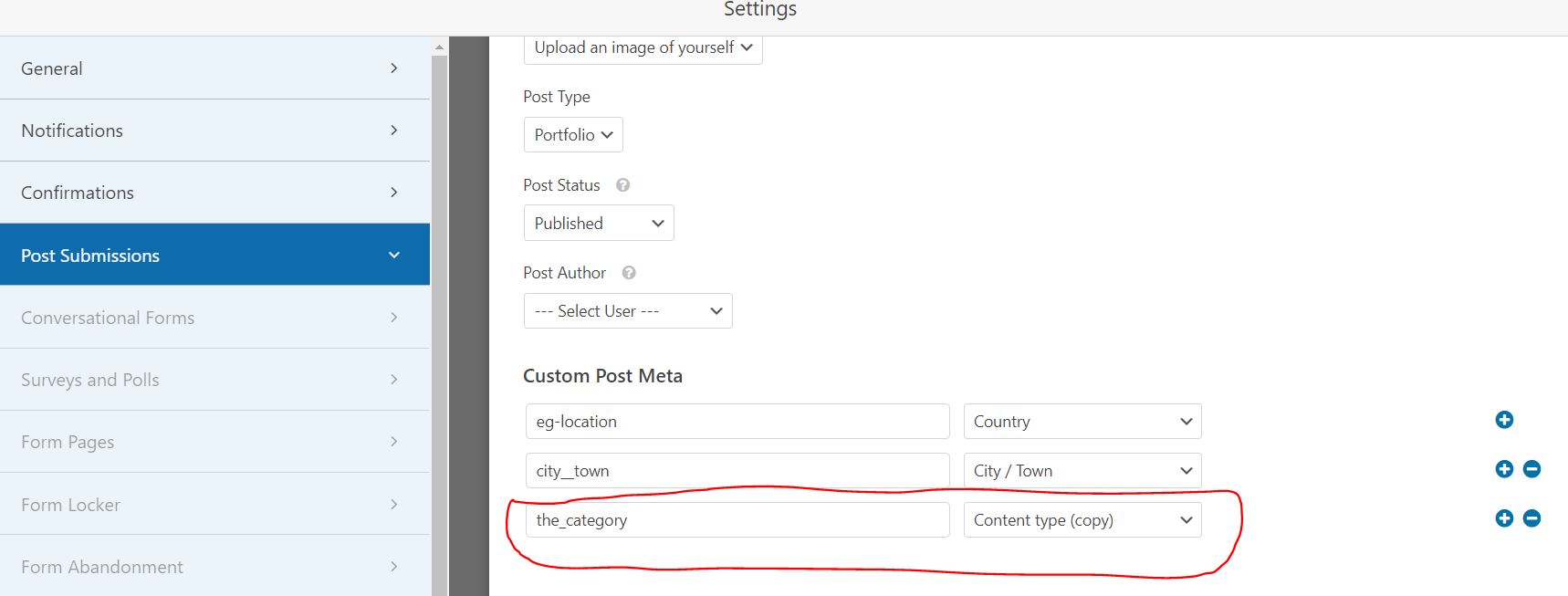The height and width of the screenshot is (596, 1568).
Task: Click sidebar scrollbar up arrow
Action: pos(439,47)
